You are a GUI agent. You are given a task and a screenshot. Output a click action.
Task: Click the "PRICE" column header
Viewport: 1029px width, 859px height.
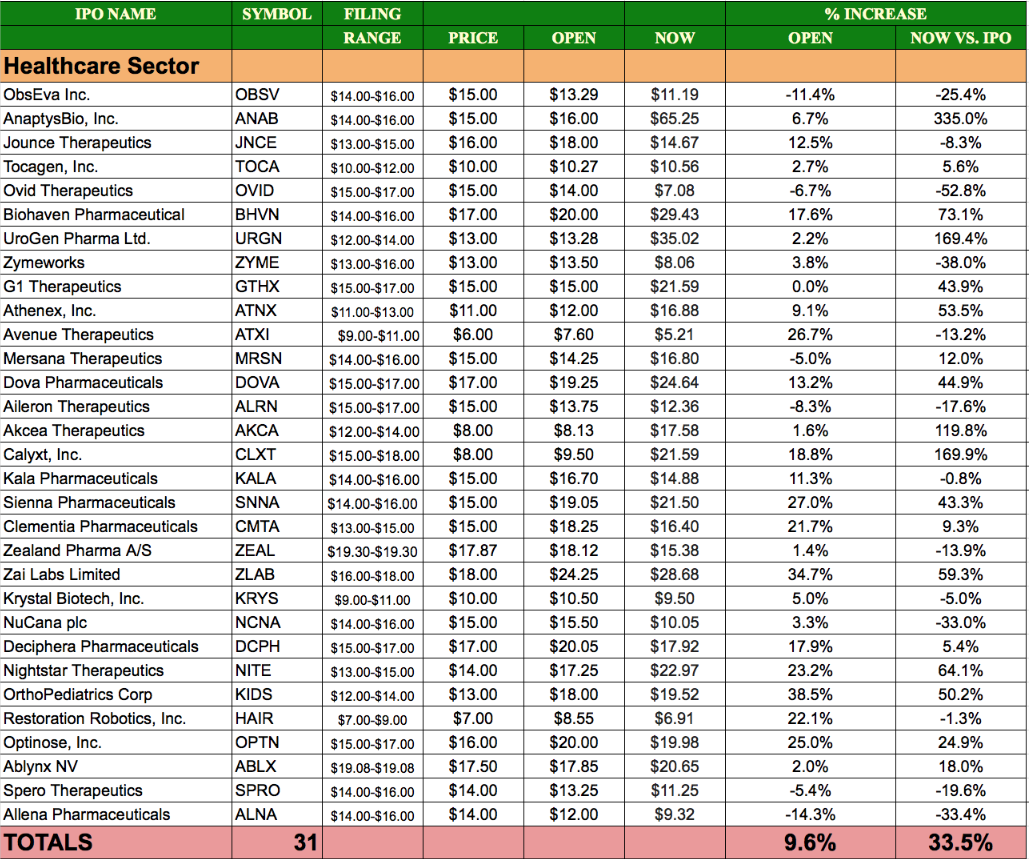point(472,38)
